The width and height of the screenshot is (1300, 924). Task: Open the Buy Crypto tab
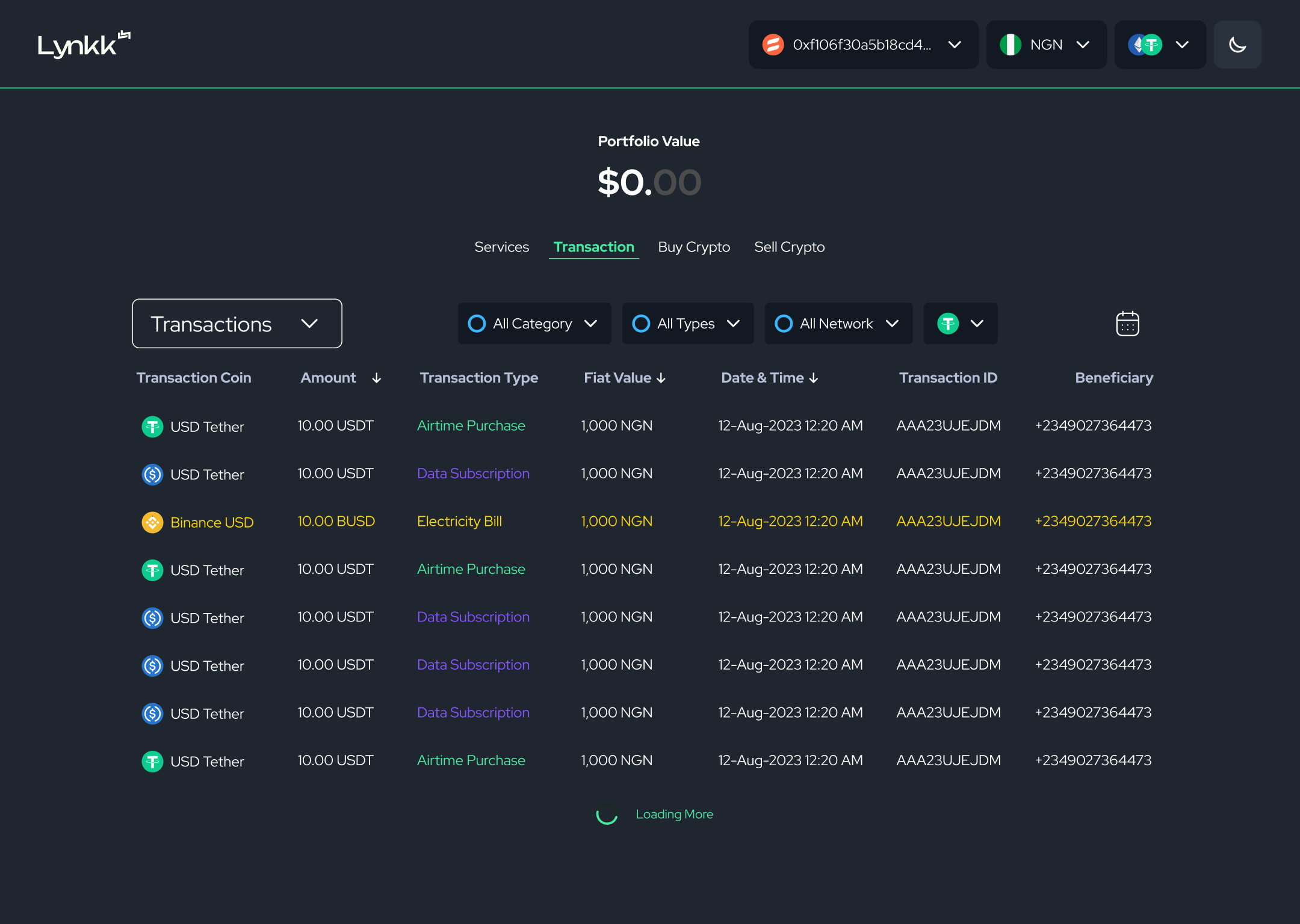coord(694,247)
